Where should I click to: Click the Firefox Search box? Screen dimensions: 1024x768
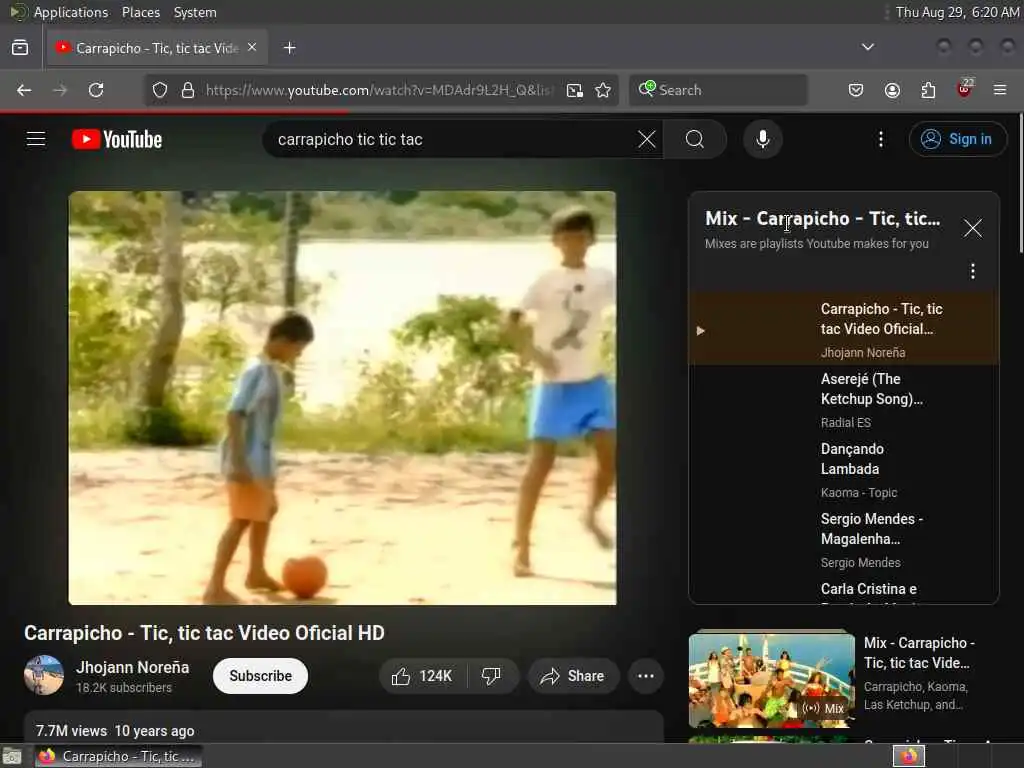[718, 90]
